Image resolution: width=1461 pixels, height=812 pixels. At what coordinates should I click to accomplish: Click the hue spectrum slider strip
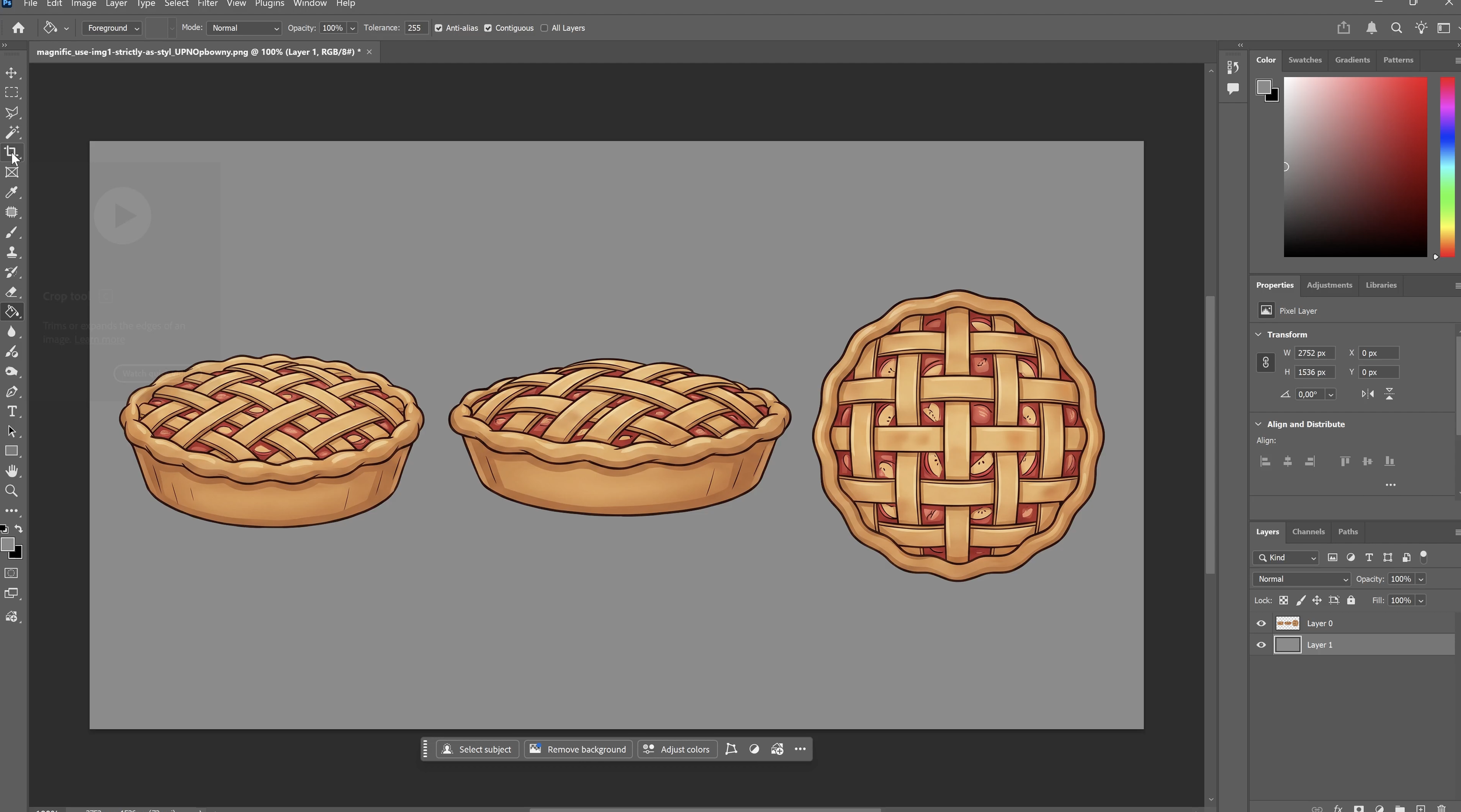1447,167
